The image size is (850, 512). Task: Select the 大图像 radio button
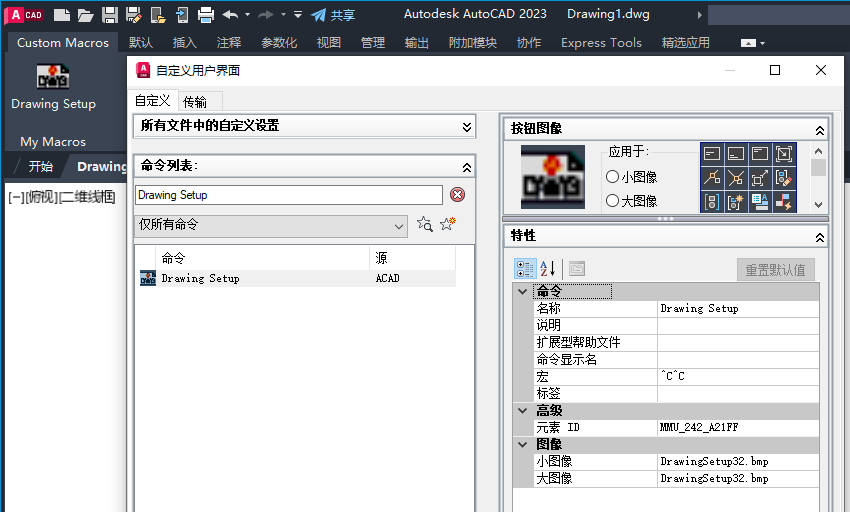(x=613, y=201)
